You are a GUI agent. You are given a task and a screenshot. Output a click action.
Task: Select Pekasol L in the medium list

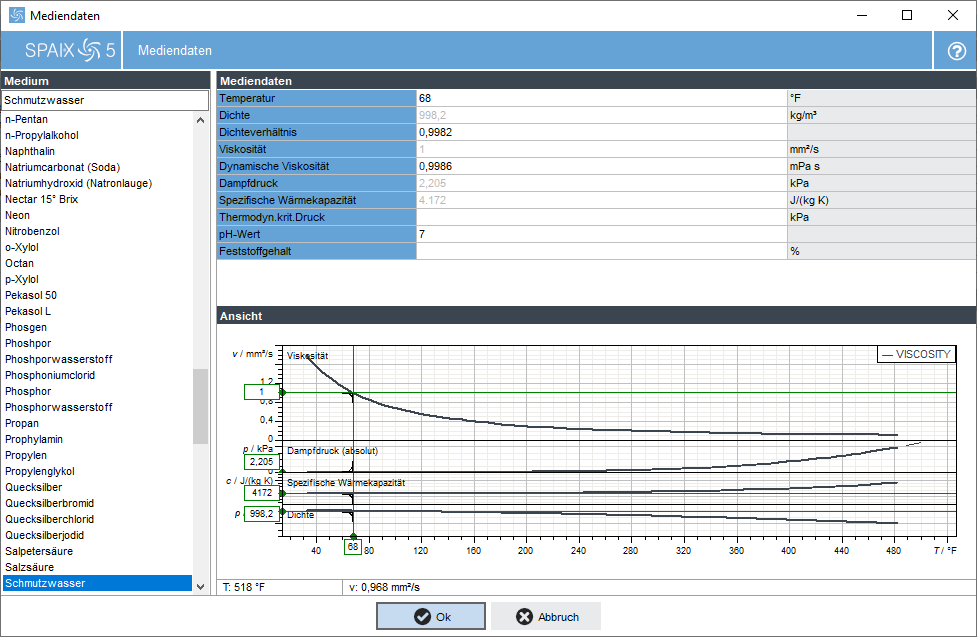28,311
